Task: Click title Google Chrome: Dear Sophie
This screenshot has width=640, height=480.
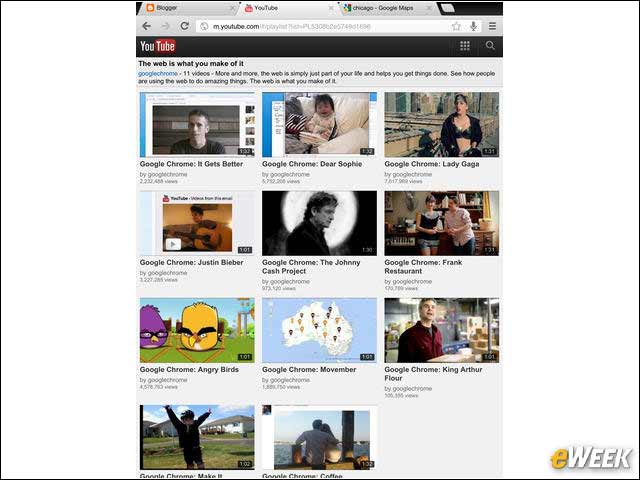Action: (x=312, y=164)
